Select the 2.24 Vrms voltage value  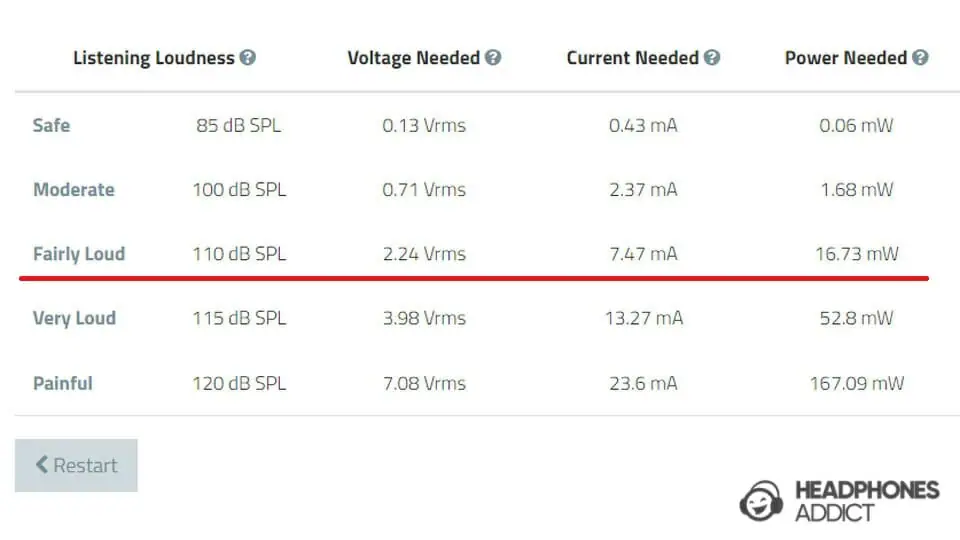pos(424,254)
